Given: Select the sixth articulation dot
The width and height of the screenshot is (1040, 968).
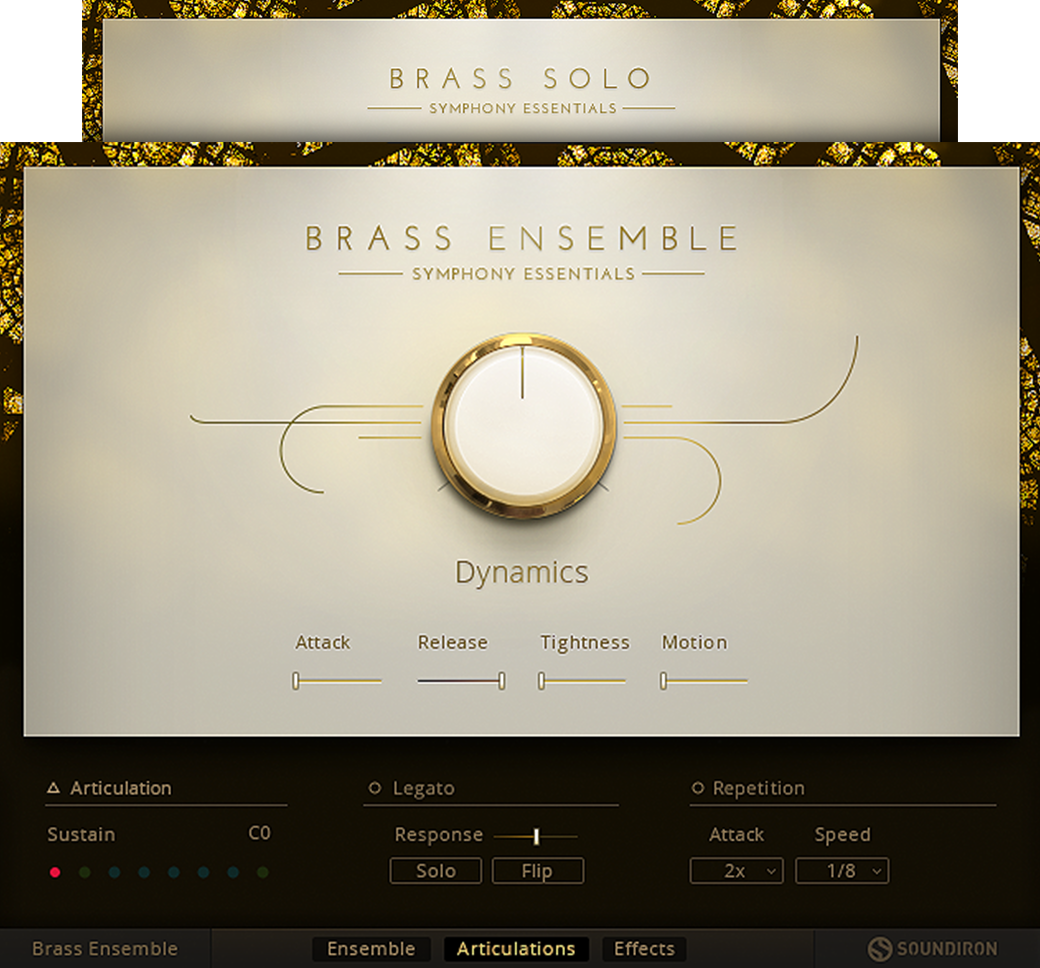Looking at the screenshot, I should coord(204,872).
